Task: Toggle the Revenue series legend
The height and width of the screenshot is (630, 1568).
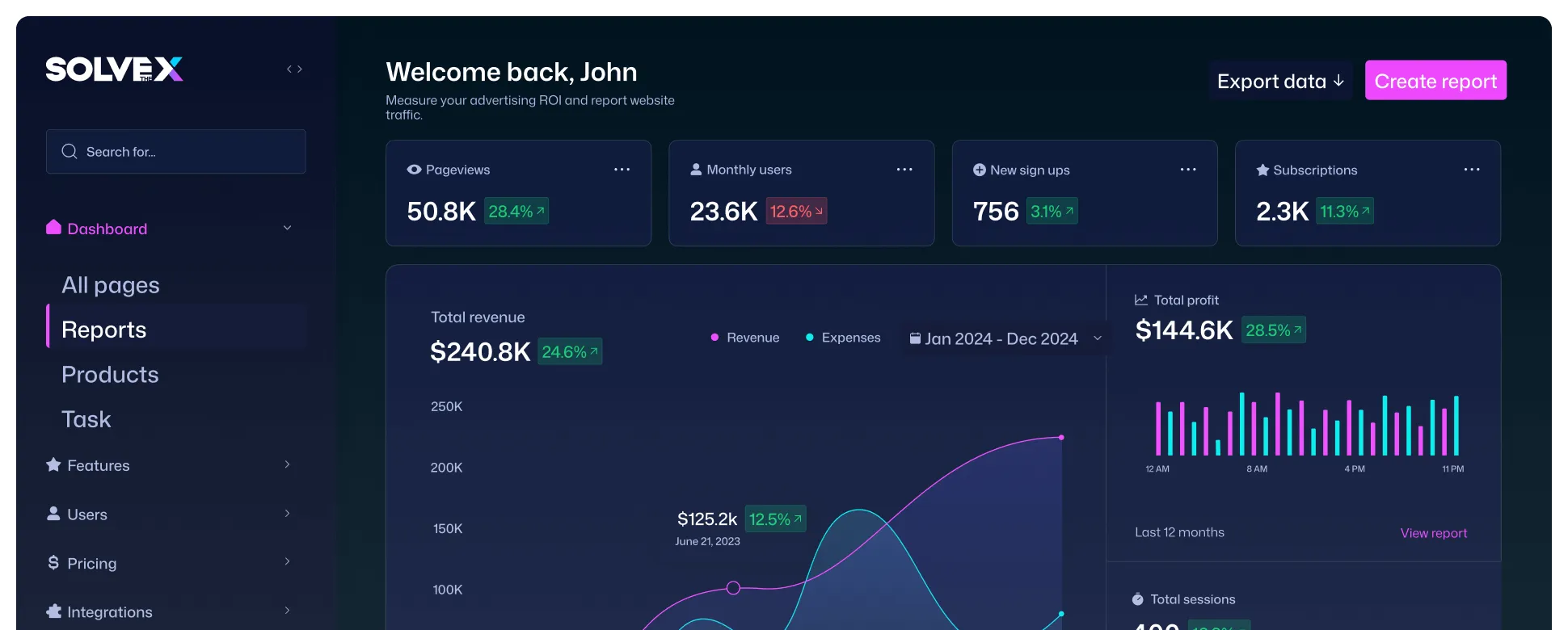Action: click(744, 338)
